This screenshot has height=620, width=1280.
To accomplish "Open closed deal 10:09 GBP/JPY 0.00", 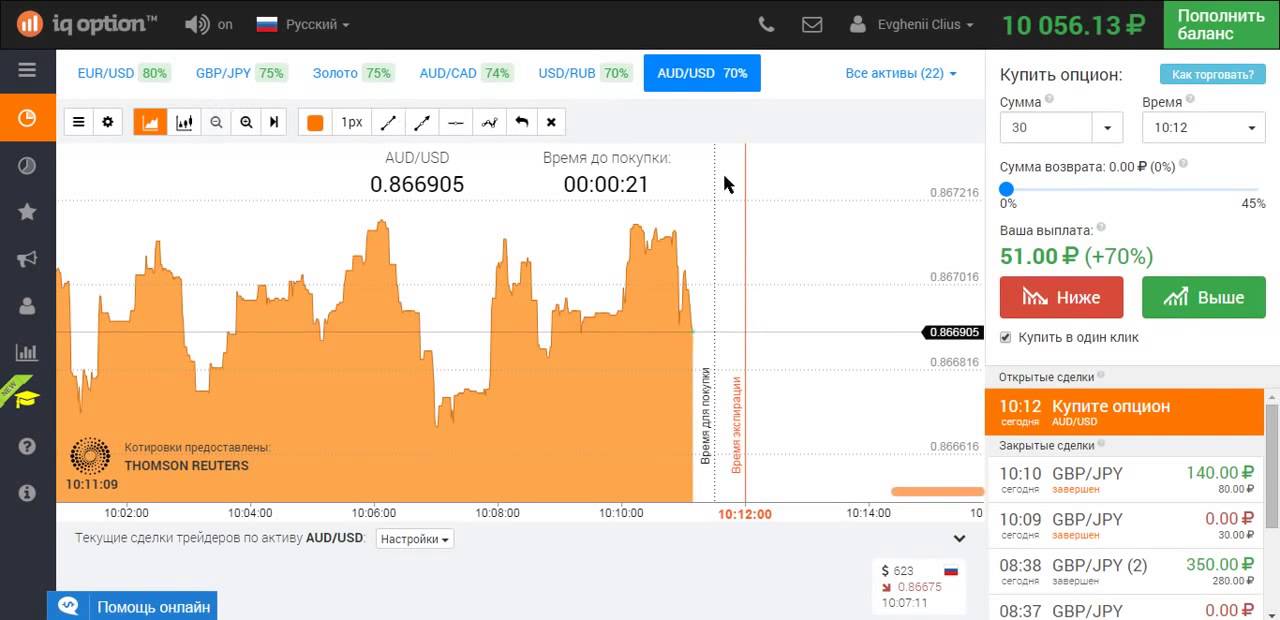I will [1125, 526].
